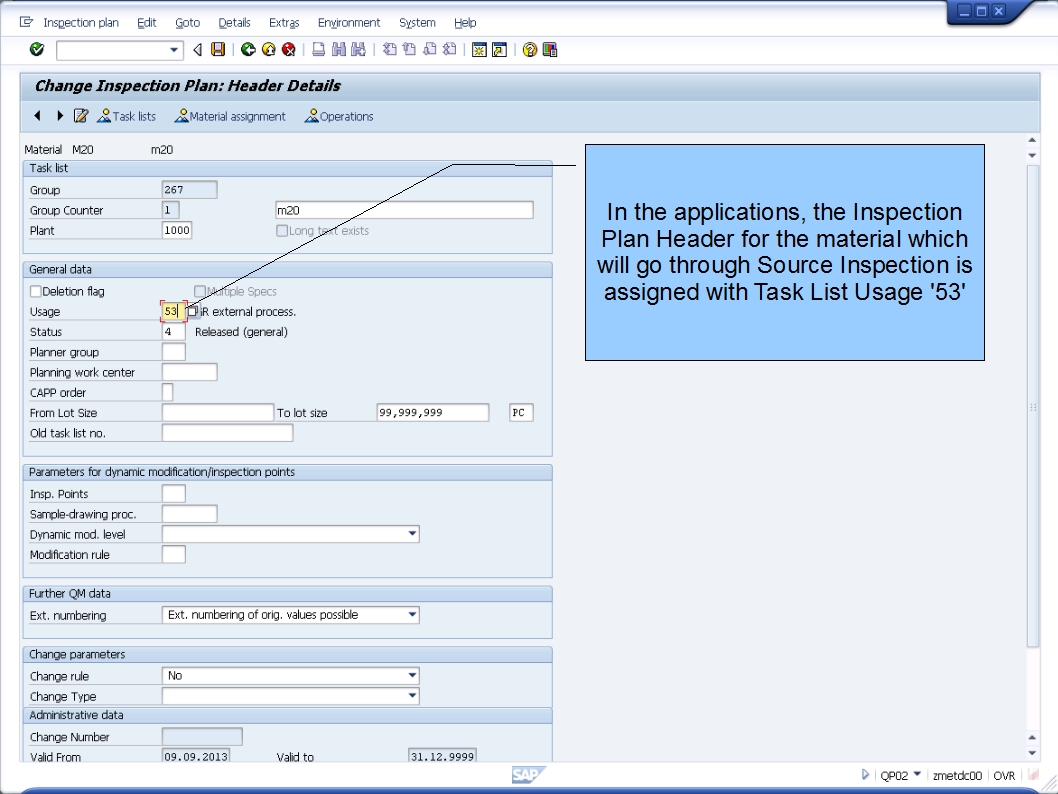Click the Previous Page icon

click(x=410, y=49)
